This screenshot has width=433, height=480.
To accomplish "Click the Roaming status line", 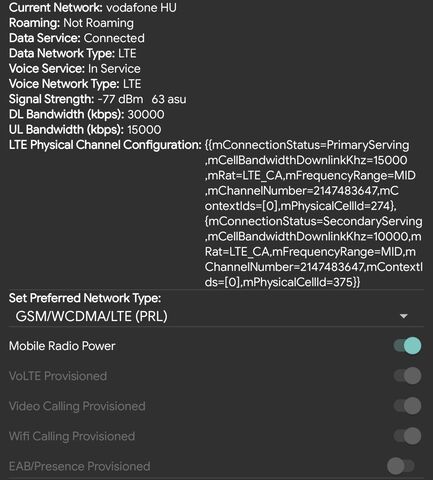I will 71,23.
